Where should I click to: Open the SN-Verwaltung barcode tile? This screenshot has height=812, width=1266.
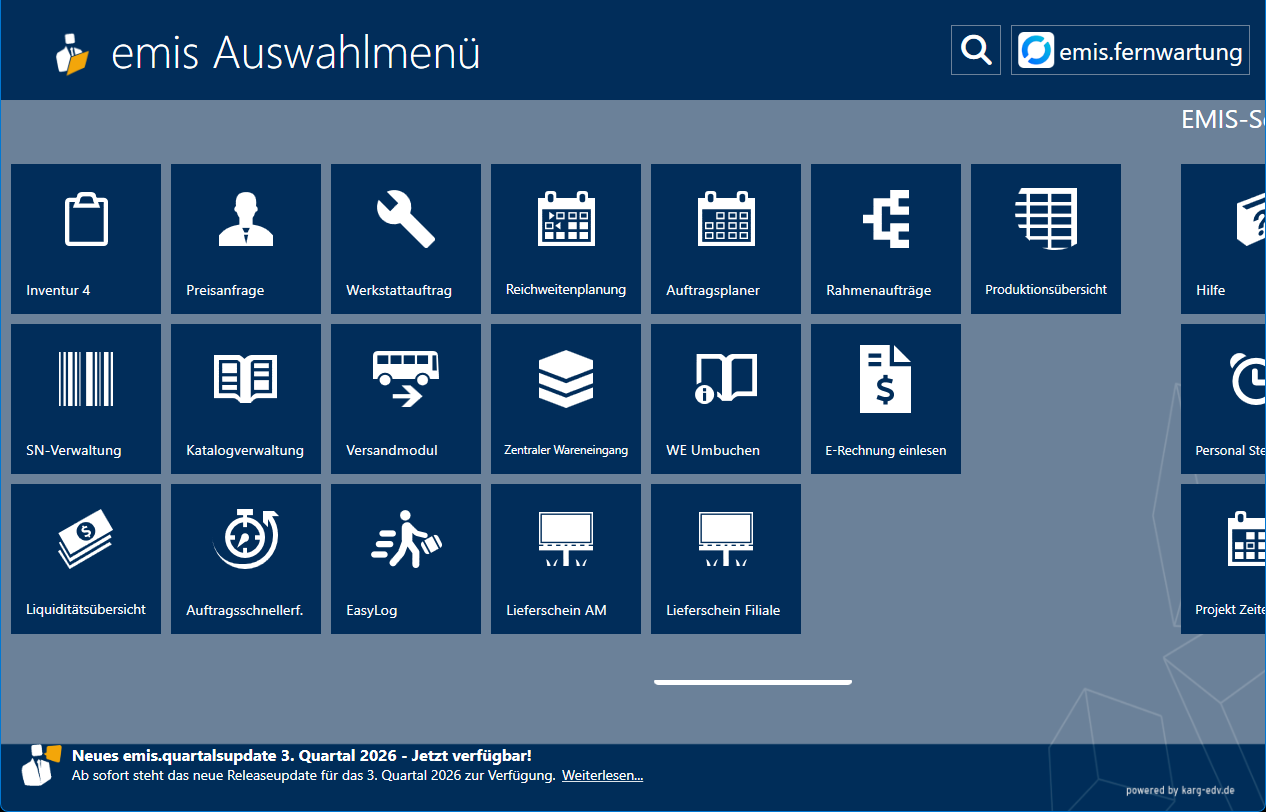click(x=86, y=399)
